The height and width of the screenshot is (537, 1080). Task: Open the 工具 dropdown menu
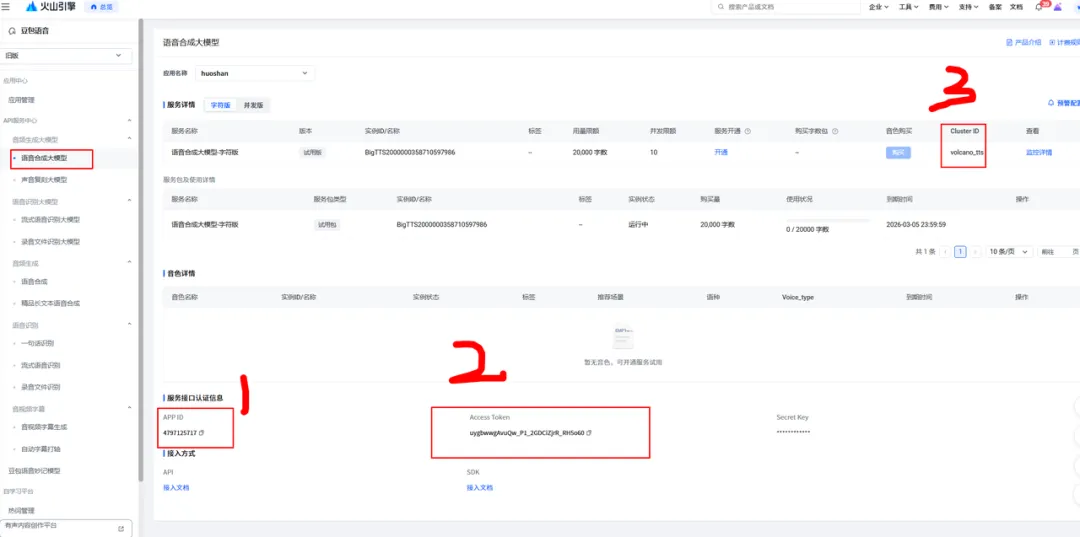coord(908,7)
